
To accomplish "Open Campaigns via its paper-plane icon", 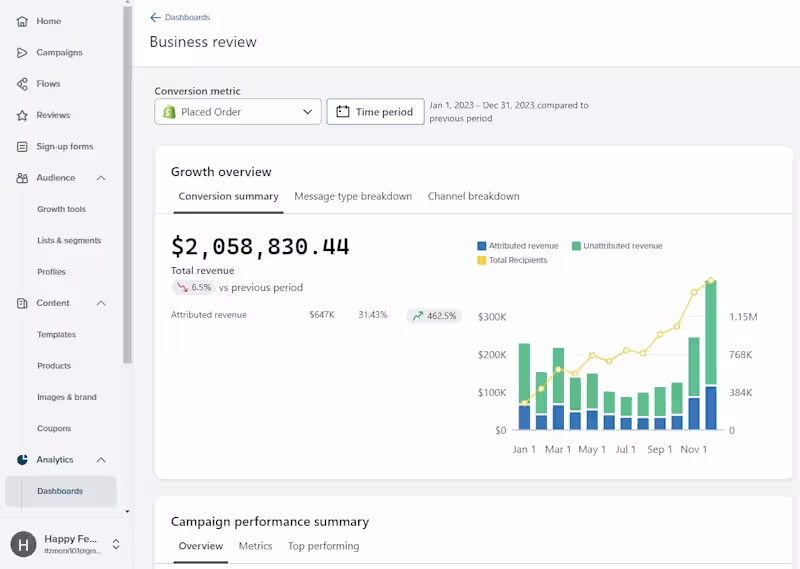I will [22, 52].
